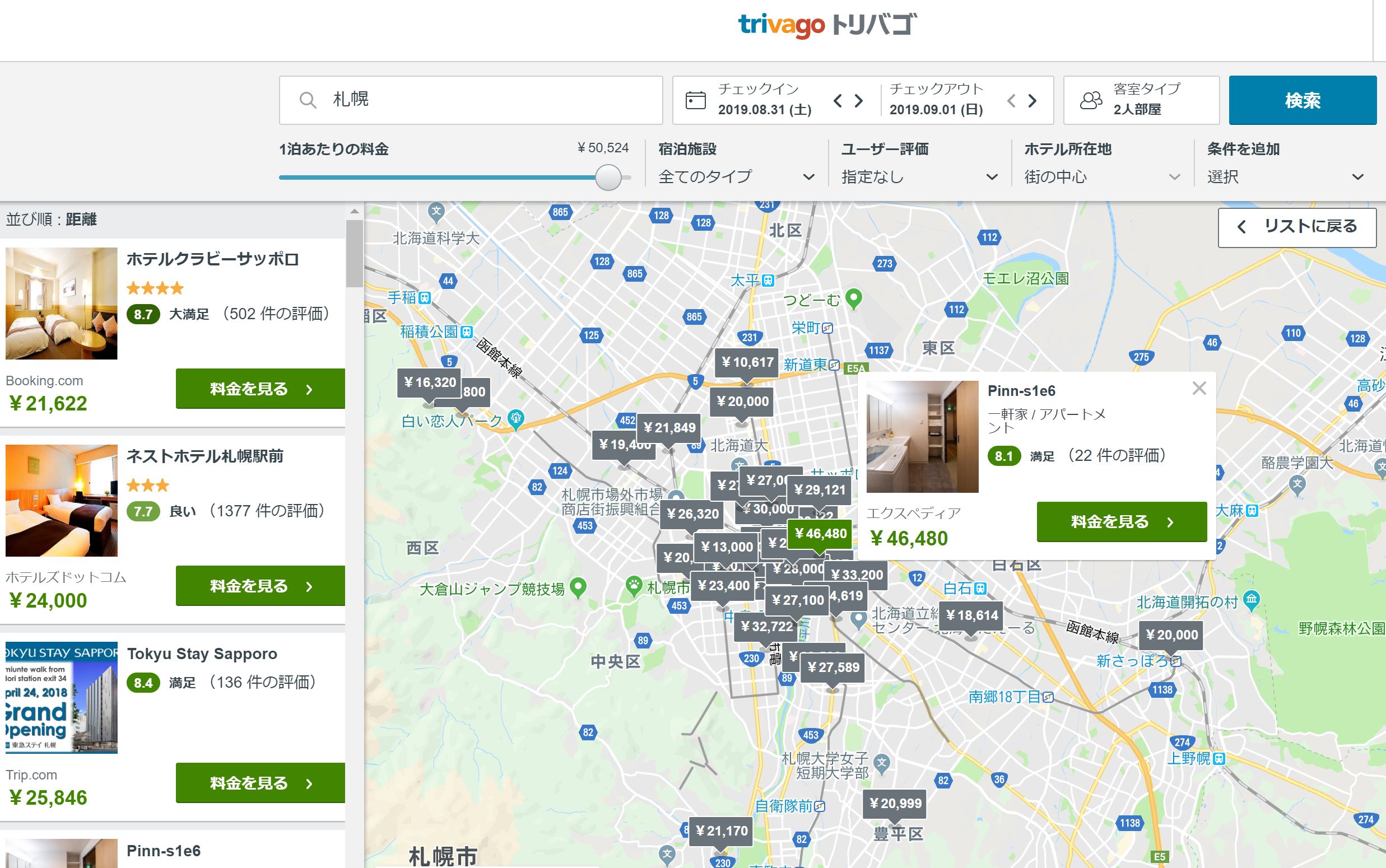Open the check-out date 2019.09.01 picker
Viewport: 1386px width, 868px height.
tap(937, 100)
